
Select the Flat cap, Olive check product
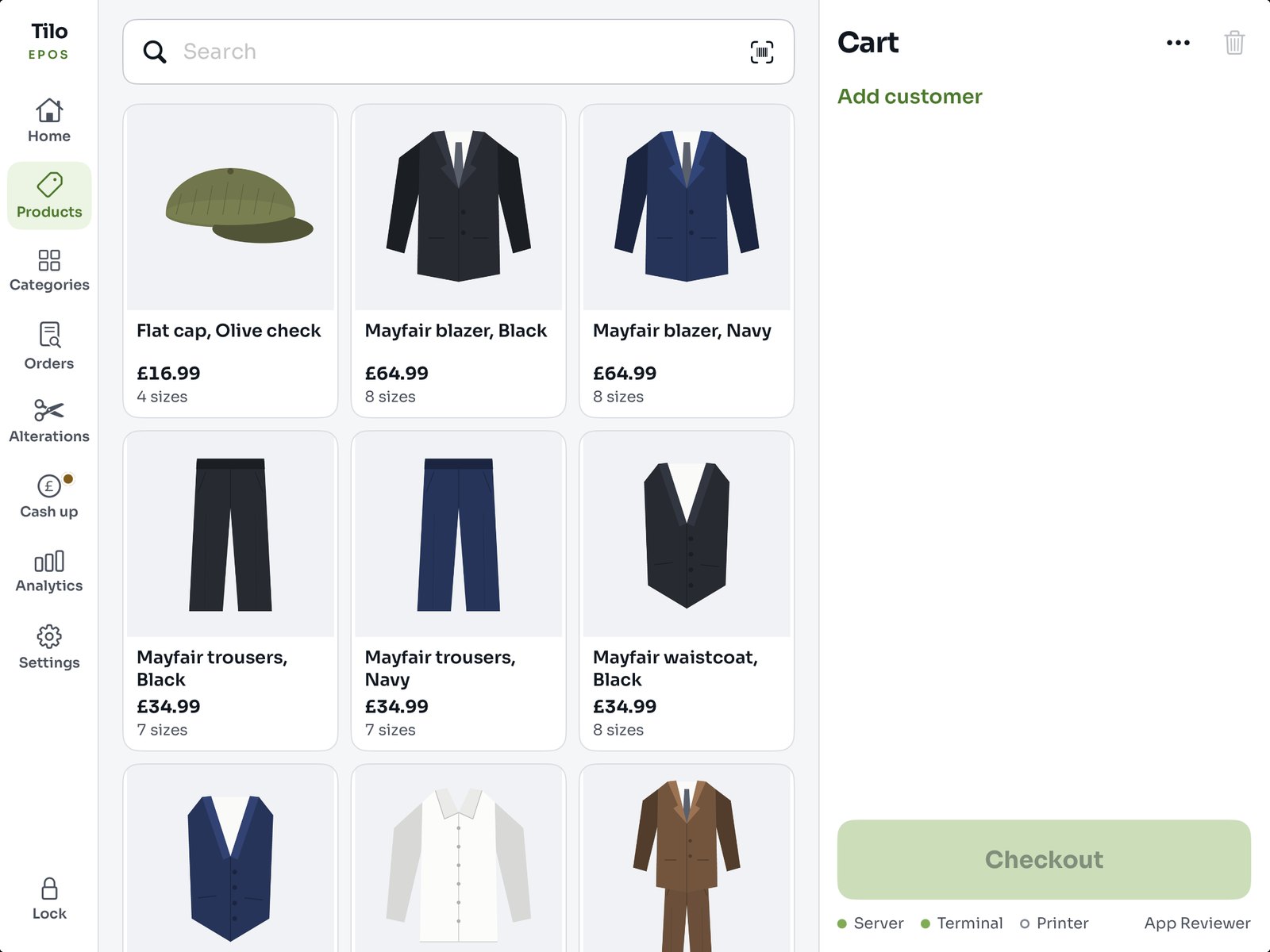pos(230,261)
